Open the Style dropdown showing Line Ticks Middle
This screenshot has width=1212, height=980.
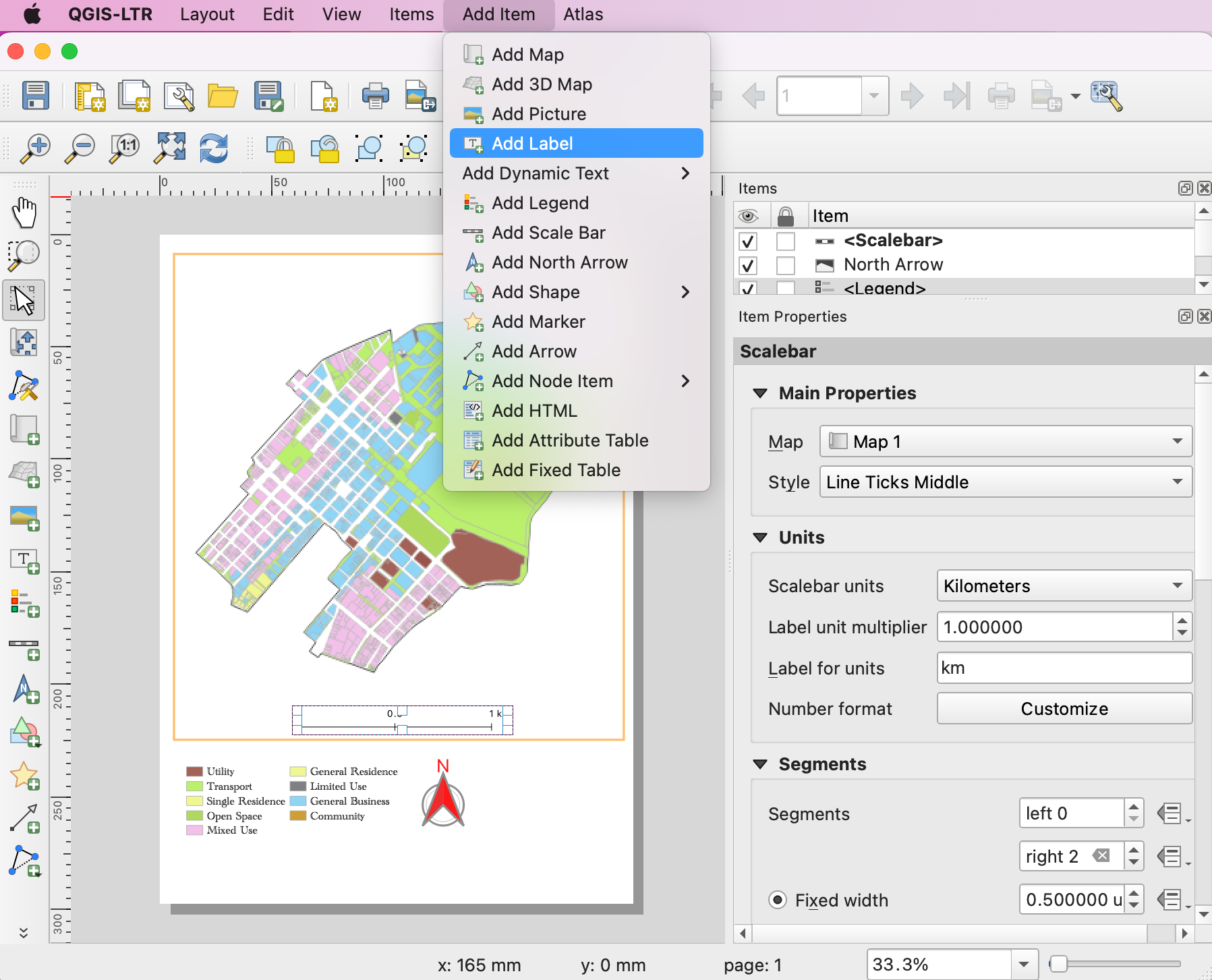point(1005,482)
